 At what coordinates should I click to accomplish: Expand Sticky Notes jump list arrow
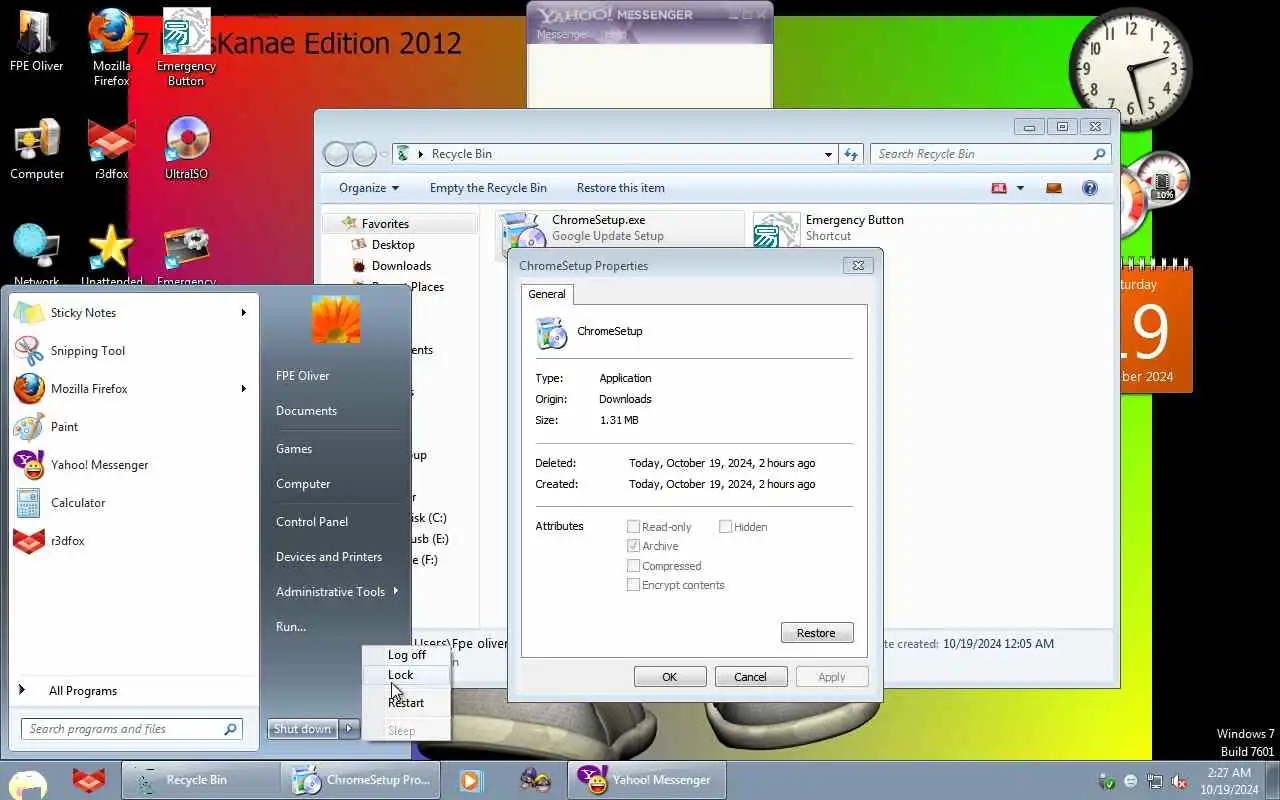coord(243,313)
